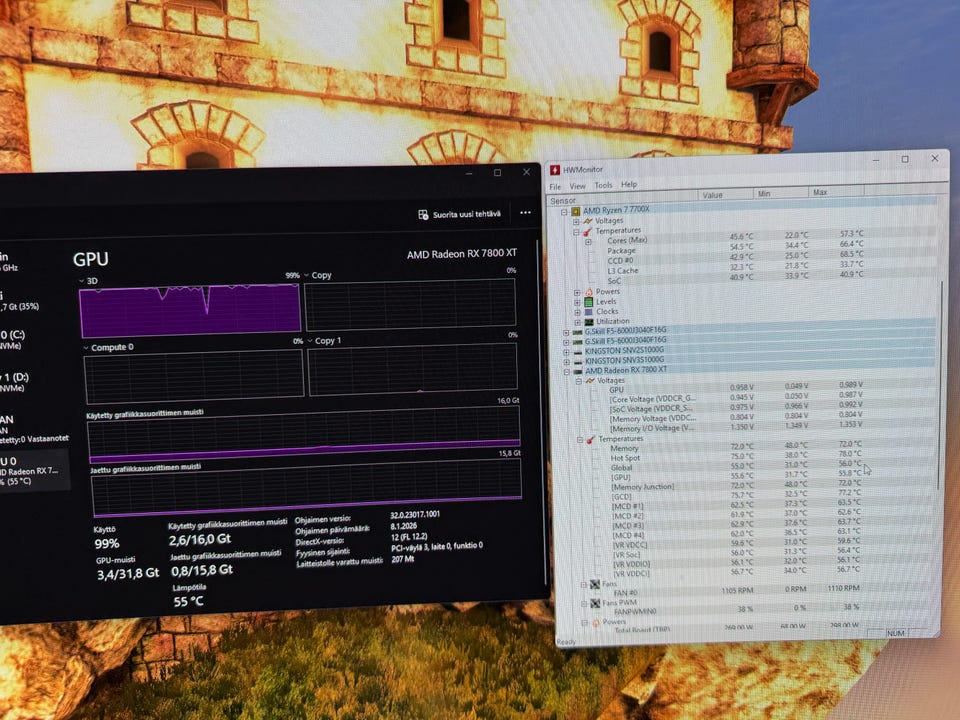Click the Min column header
Viewport: 960px width, 720px height.
click(x=780, y=193)
